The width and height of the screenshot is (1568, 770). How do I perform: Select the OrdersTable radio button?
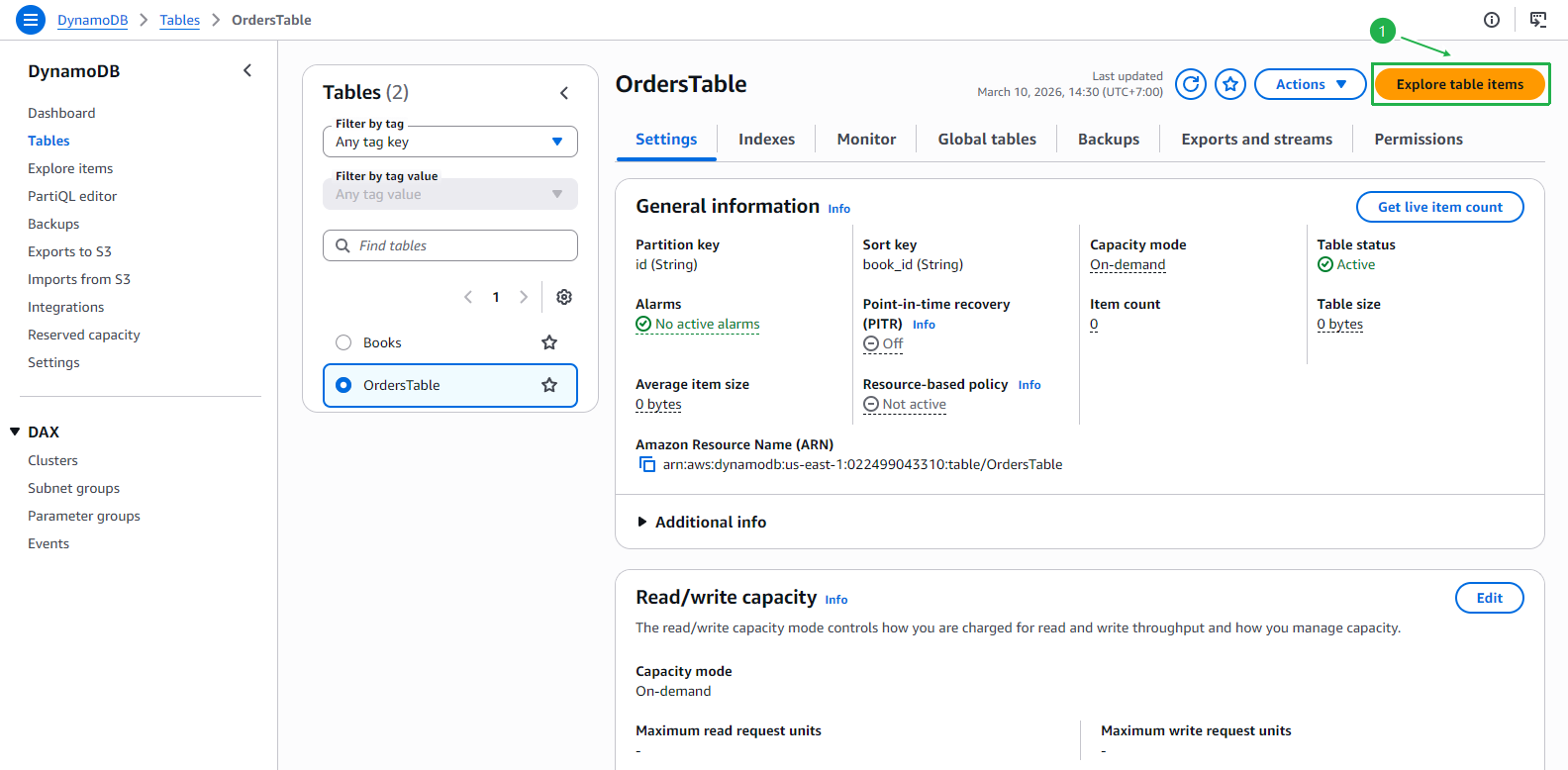coord(343,385)
